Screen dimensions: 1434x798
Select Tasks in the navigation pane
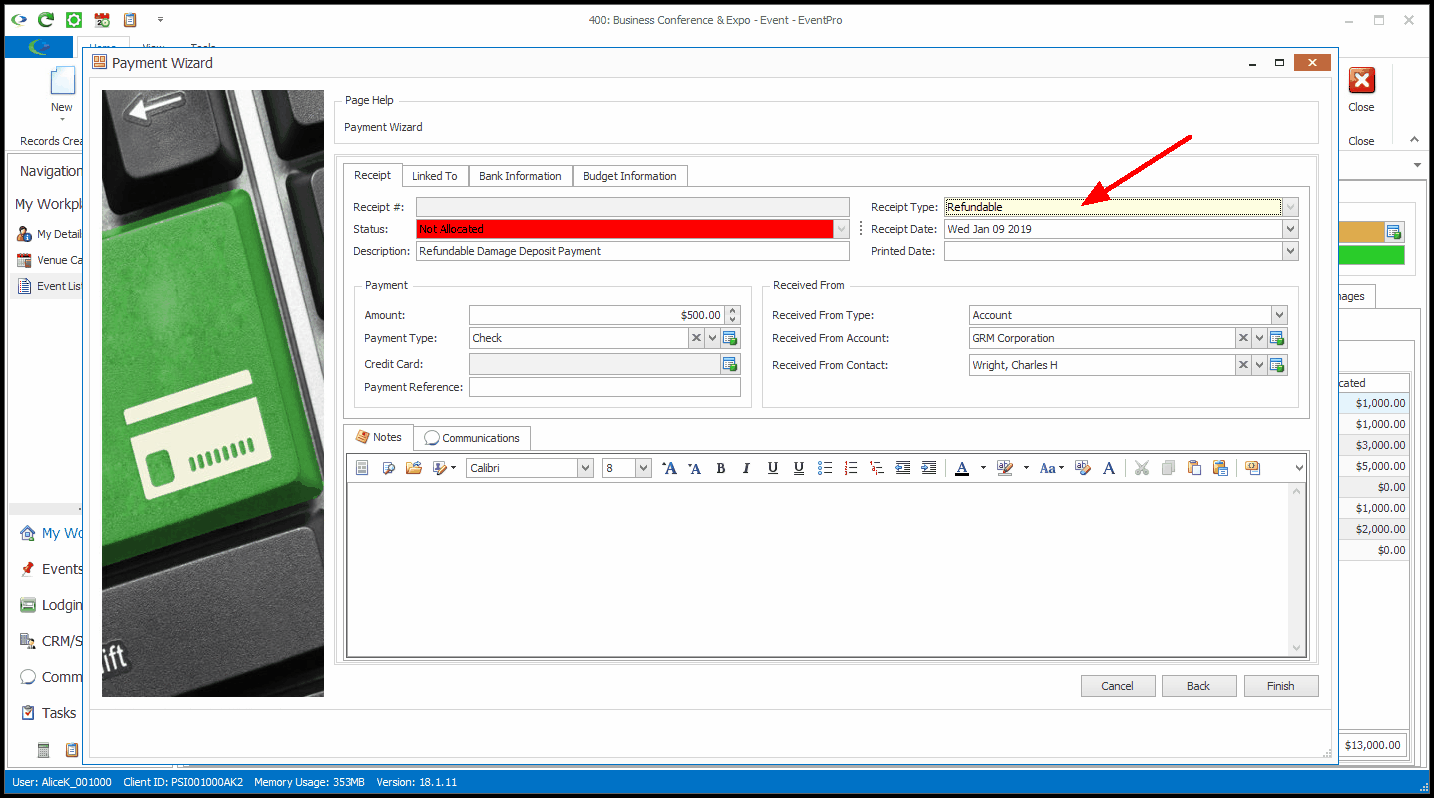59,713
